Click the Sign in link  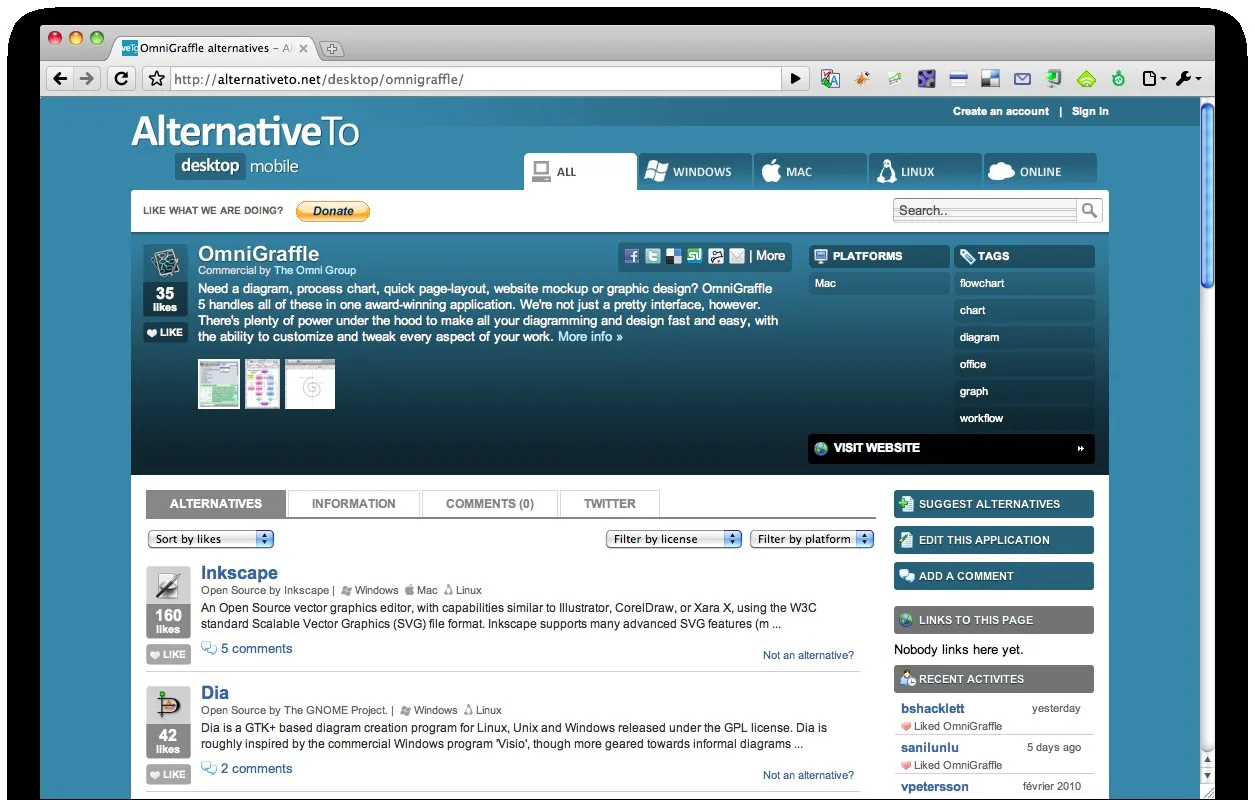click(x=1090, y=111)
